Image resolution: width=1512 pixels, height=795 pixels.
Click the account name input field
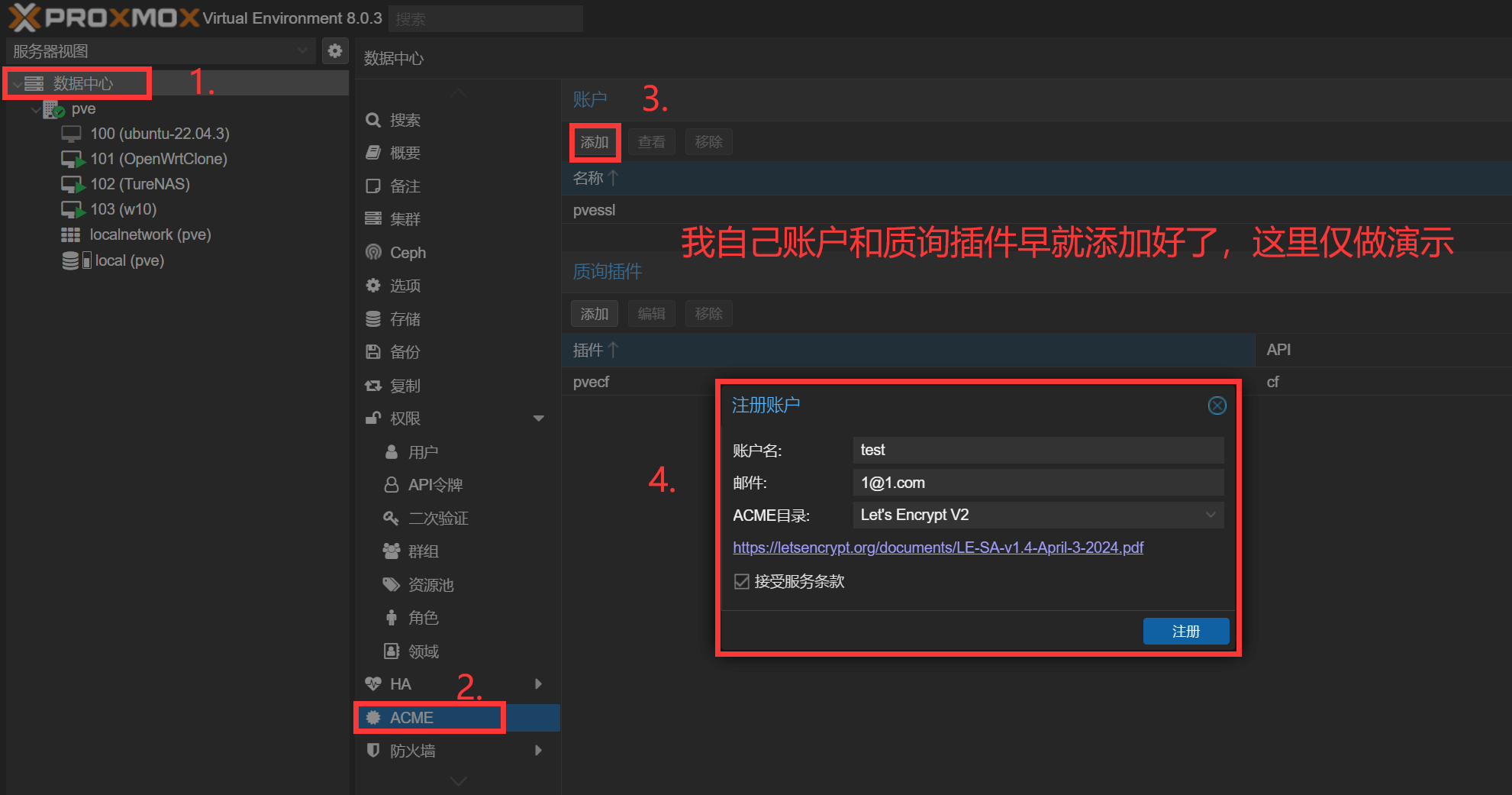click(1037, 450)
